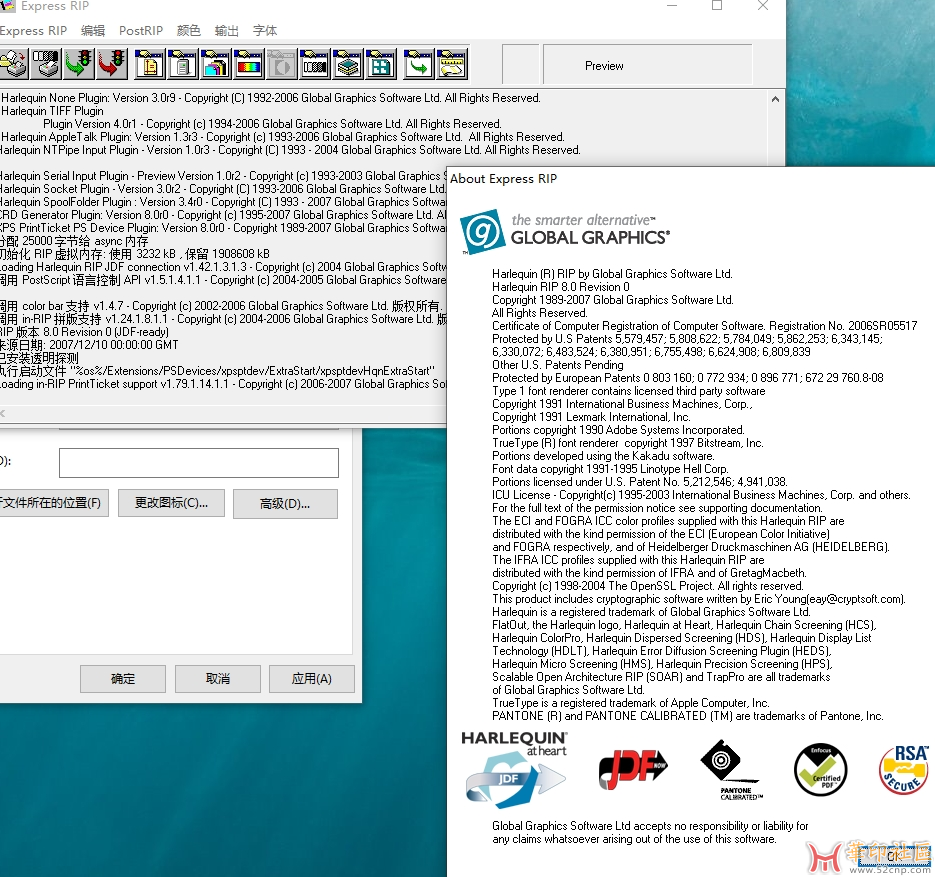
Task: Click the 取消 cancel button
Action: [217, 679]
